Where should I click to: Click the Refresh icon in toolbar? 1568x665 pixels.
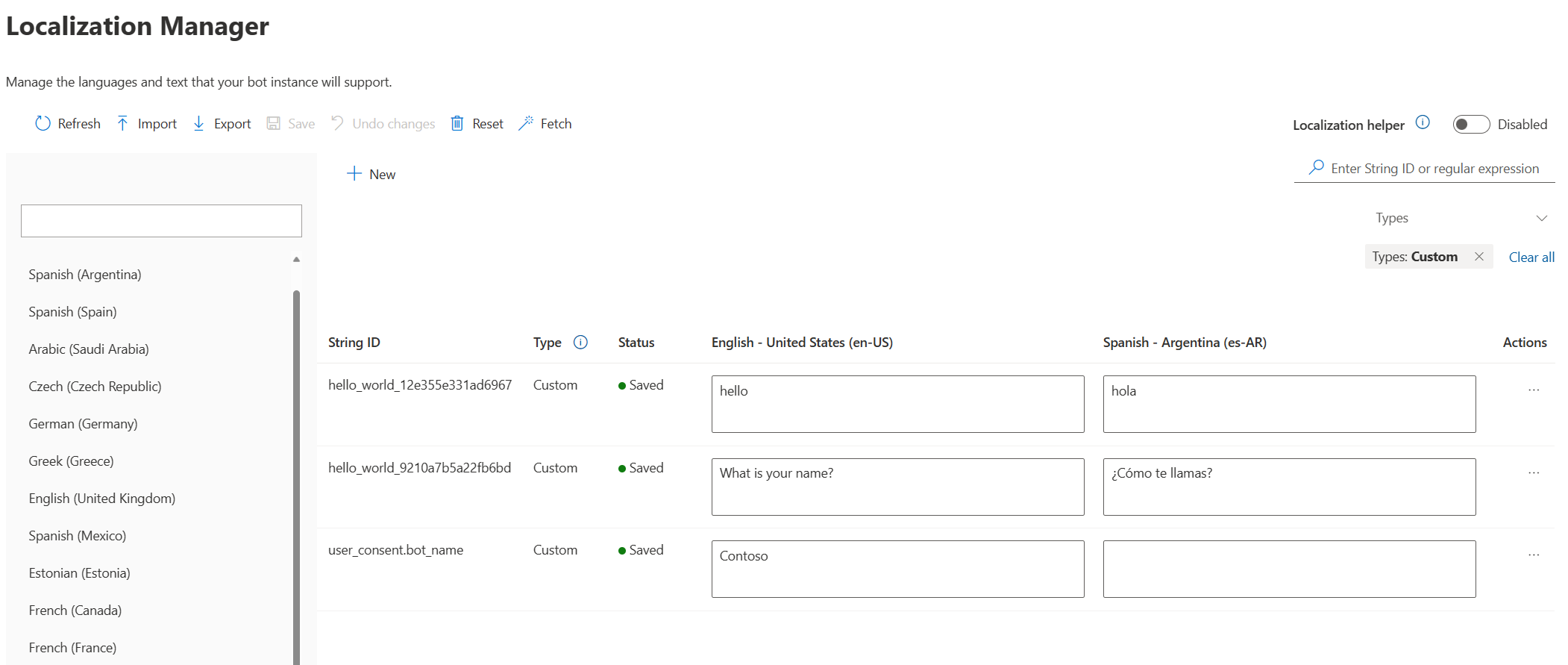(x=43, y=123)
